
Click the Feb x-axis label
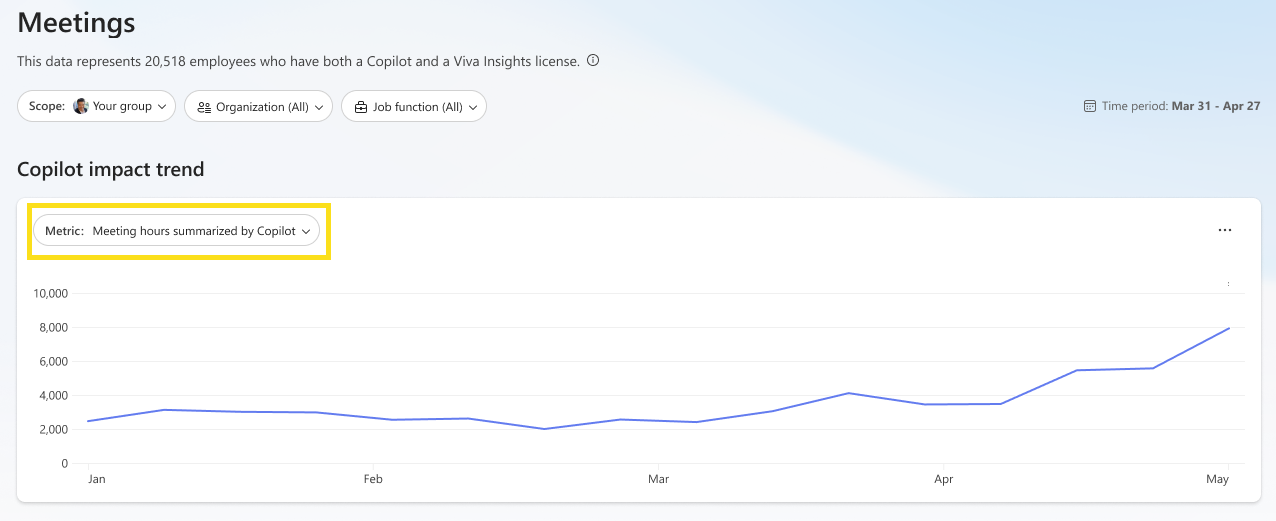click(373, 480)
